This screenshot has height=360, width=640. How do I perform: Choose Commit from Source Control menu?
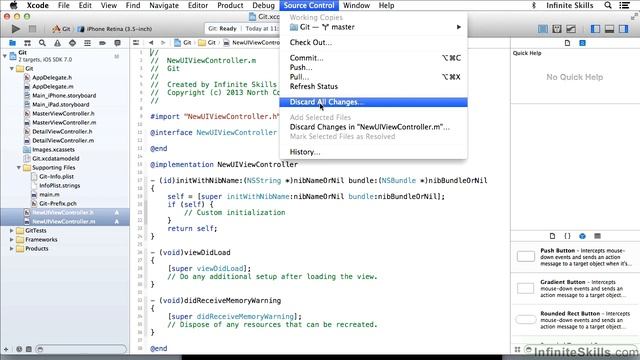tap(373, 58)
